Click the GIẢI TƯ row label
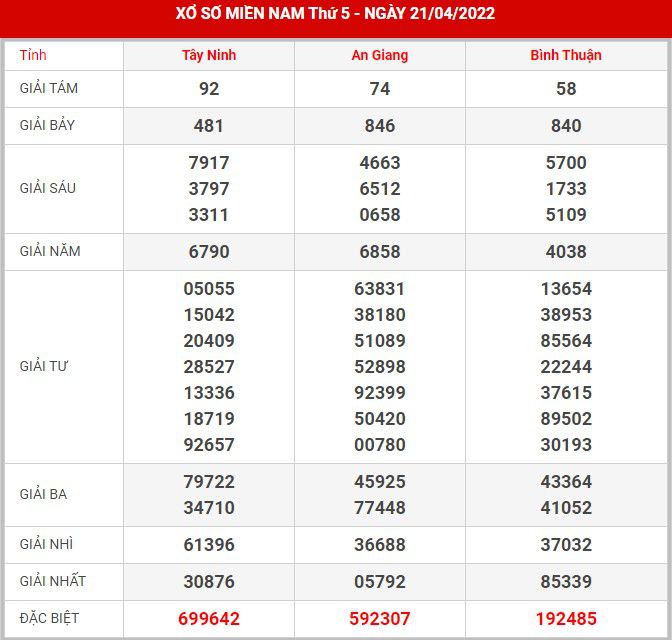The height and width of the screenshot is (640, 672). pyautogui.click(x=44, y=366)
